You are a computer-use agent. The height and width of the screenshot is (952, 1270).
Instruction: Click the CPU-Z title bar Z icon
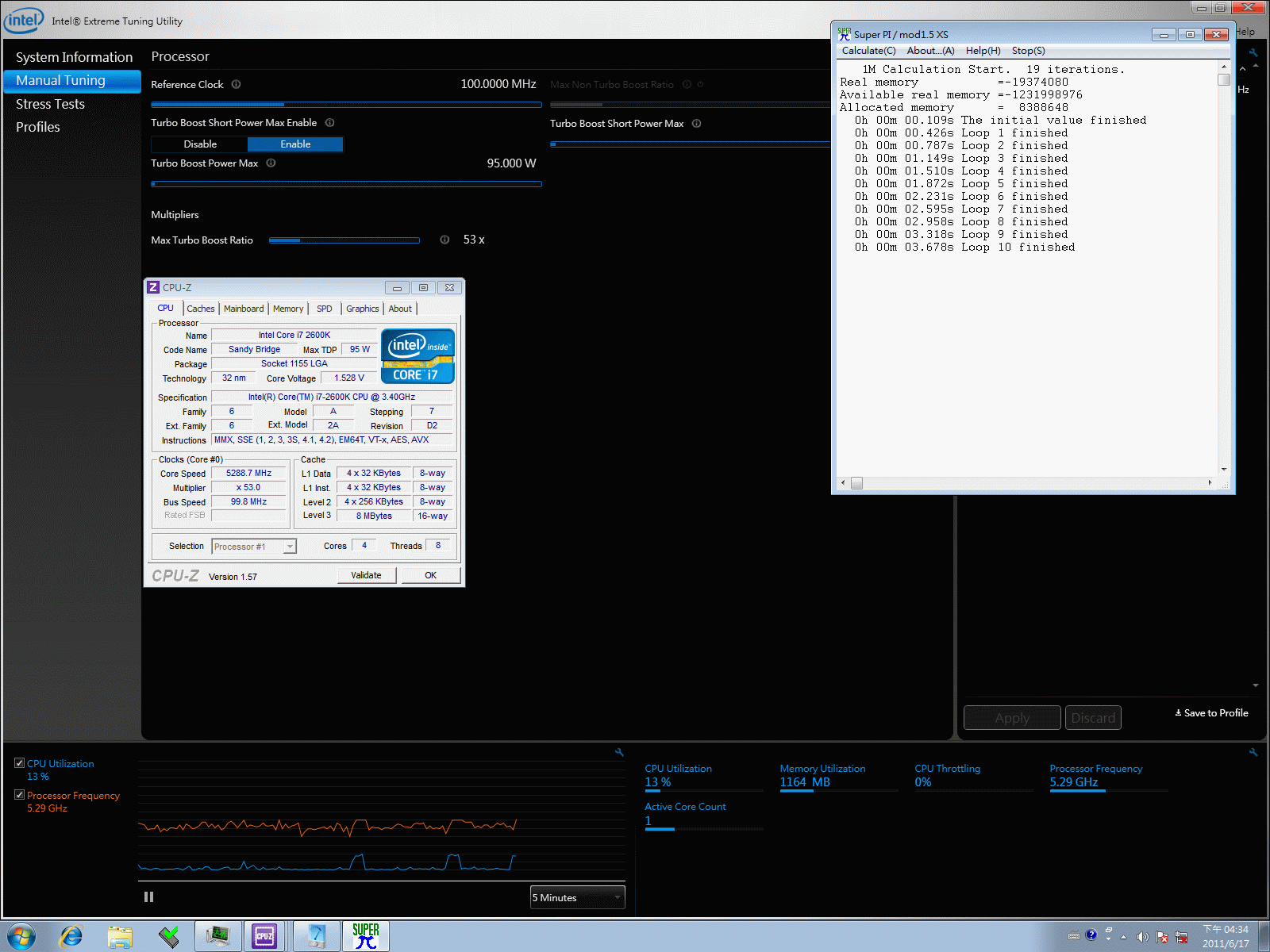point(153,287)
